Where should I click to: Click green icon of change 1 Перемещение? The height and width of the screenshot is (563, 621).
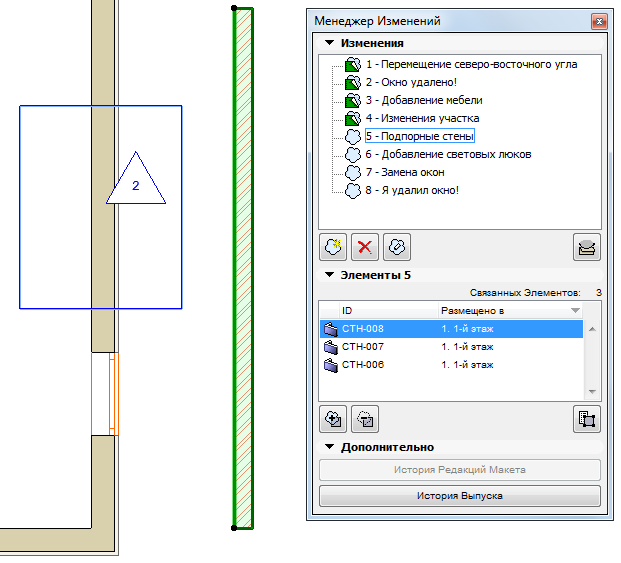(x=352, y=65)
